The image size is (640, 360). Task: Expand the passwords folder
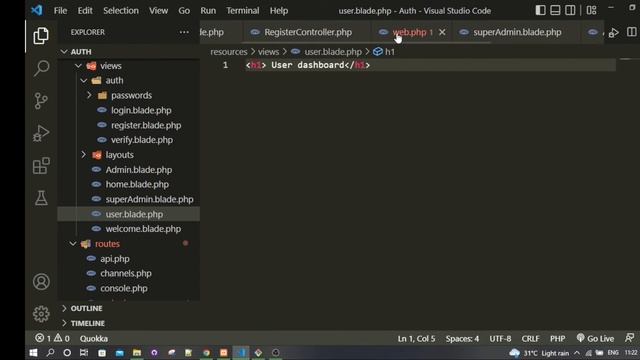(131, 96)
